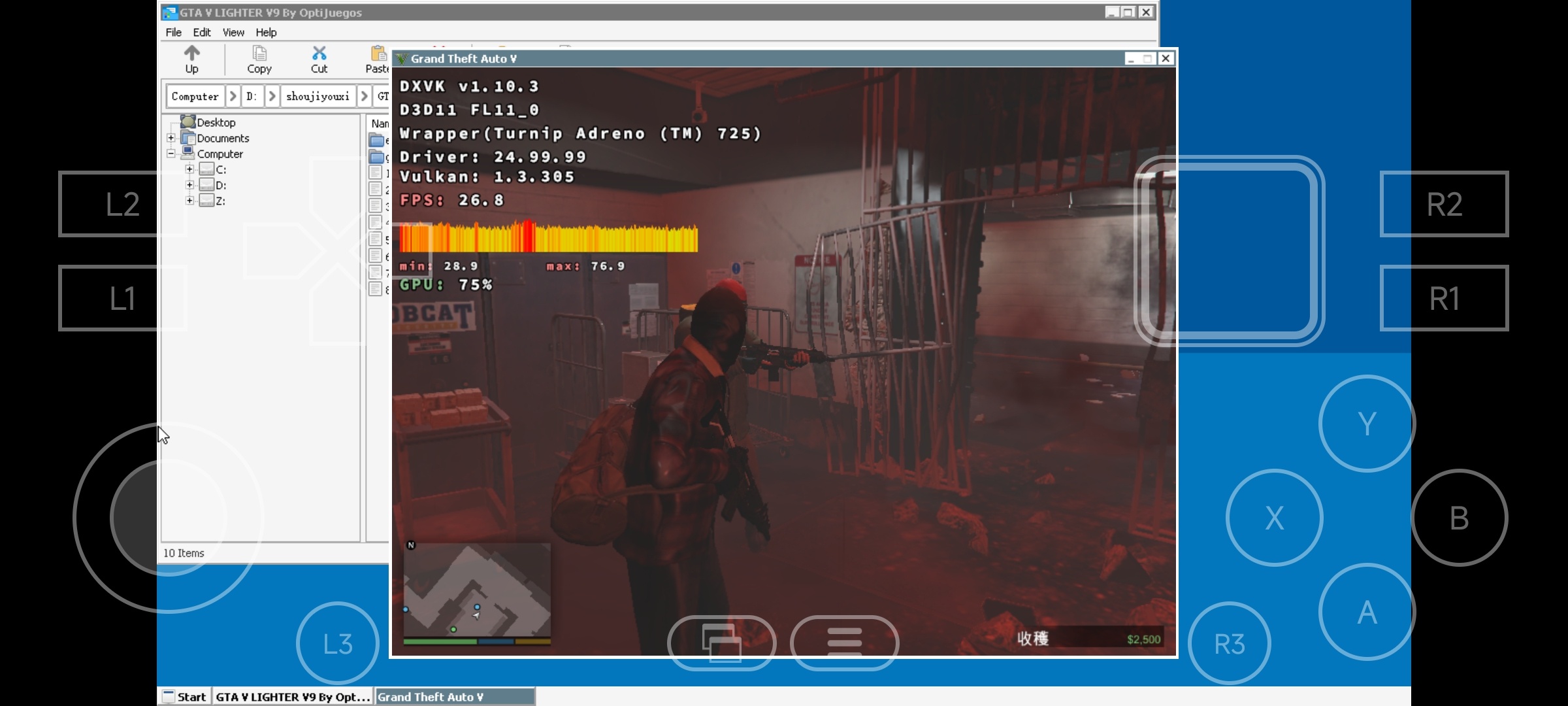Expand the Documents tree node
The width and height of the screenshot is (1568, 706).
coord(171,138)
